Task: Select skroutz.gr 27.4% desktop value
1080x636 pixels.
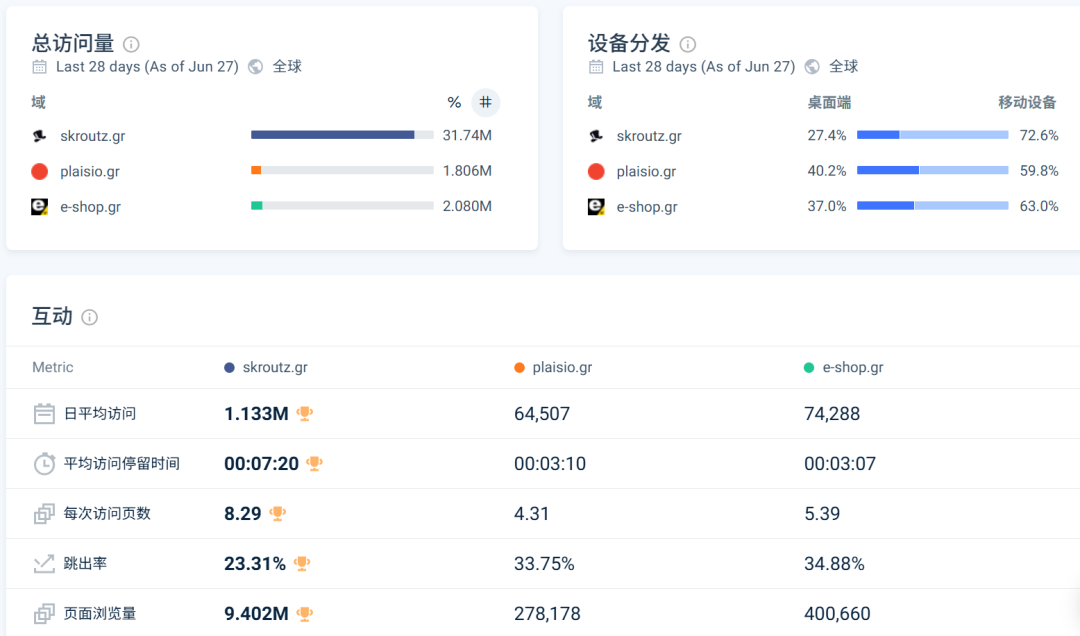Action: pyautogui.click(x=827, y=135)
